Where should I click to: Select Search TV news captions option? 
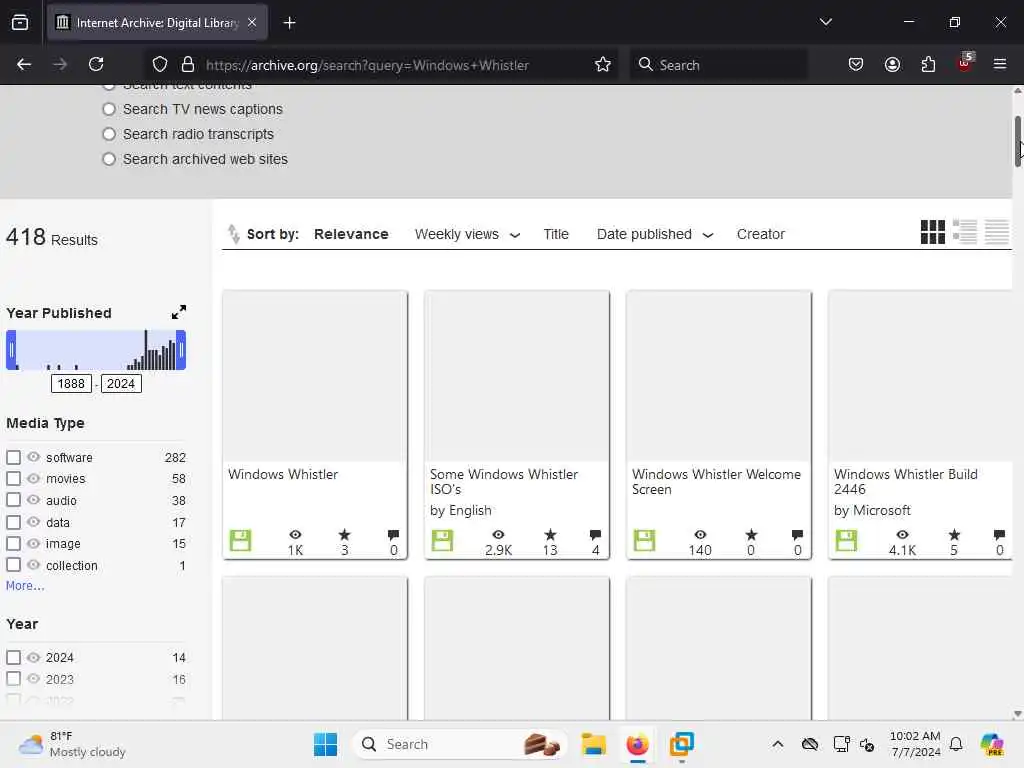[x=109, y=109]
